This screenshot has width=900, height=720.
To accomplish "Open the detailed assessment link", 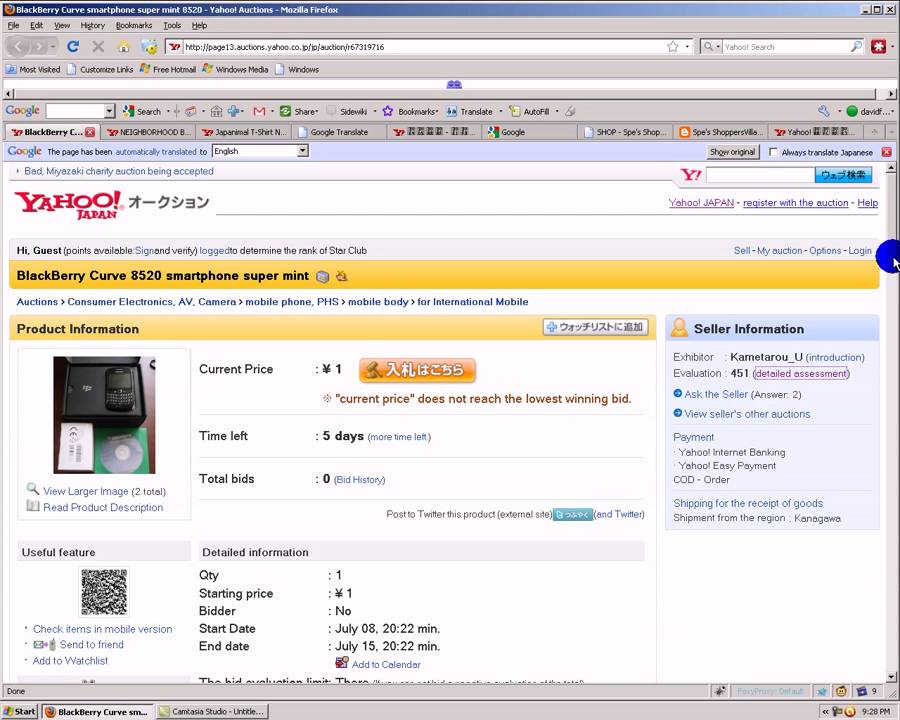I will [x=801, y=374].
